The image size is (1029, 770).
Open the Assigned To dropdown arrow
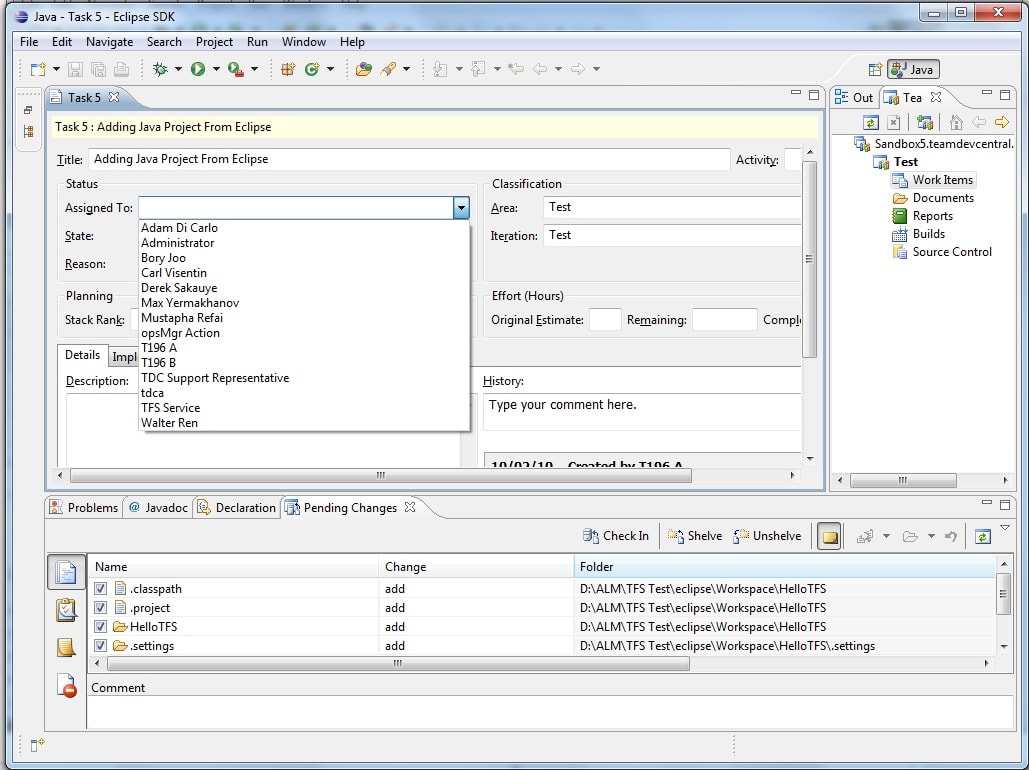pyautogui.click(x=461, y=208)
